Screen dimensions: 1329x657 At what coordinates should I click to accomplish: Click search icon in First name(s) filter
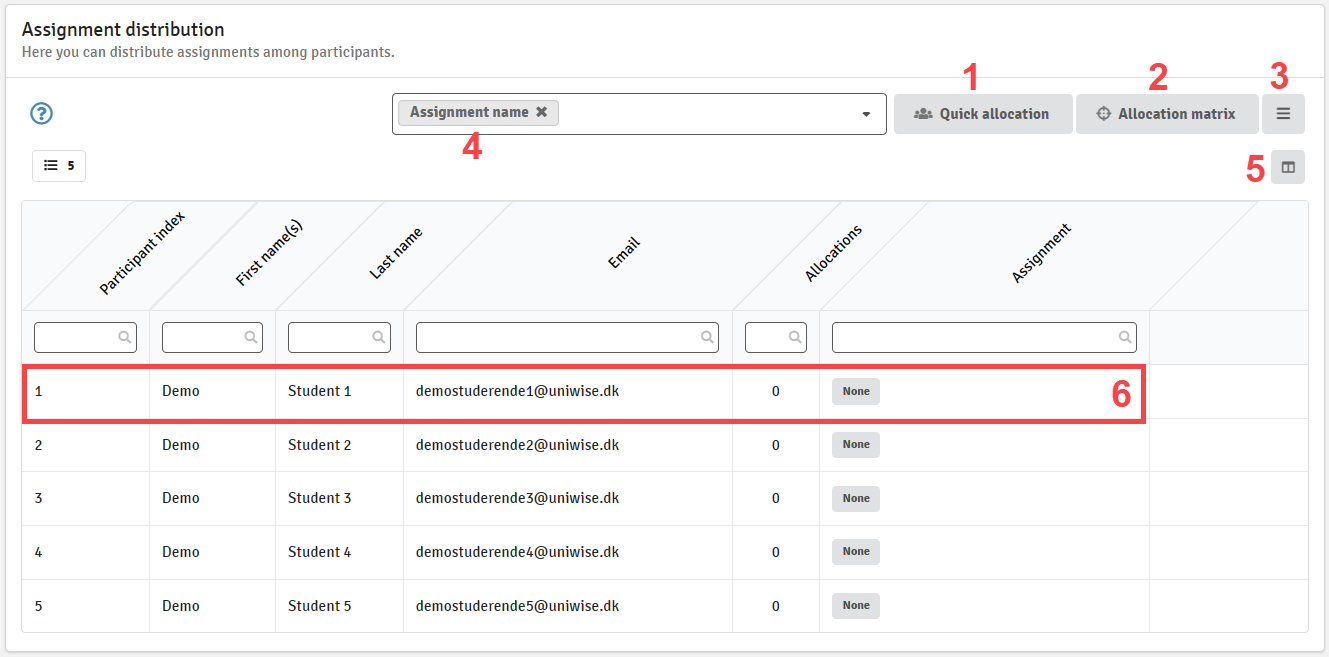pyautogui.click(x=251, y=338)
